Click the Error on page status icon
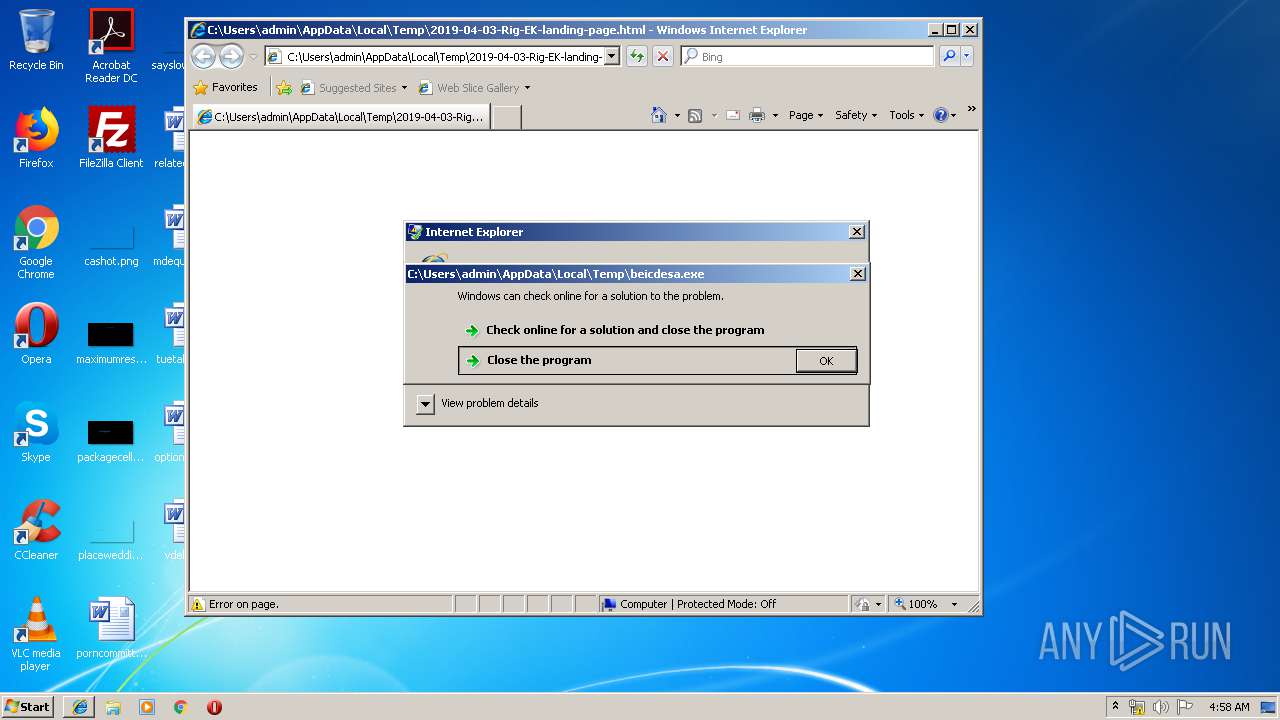 coord(198,604)
